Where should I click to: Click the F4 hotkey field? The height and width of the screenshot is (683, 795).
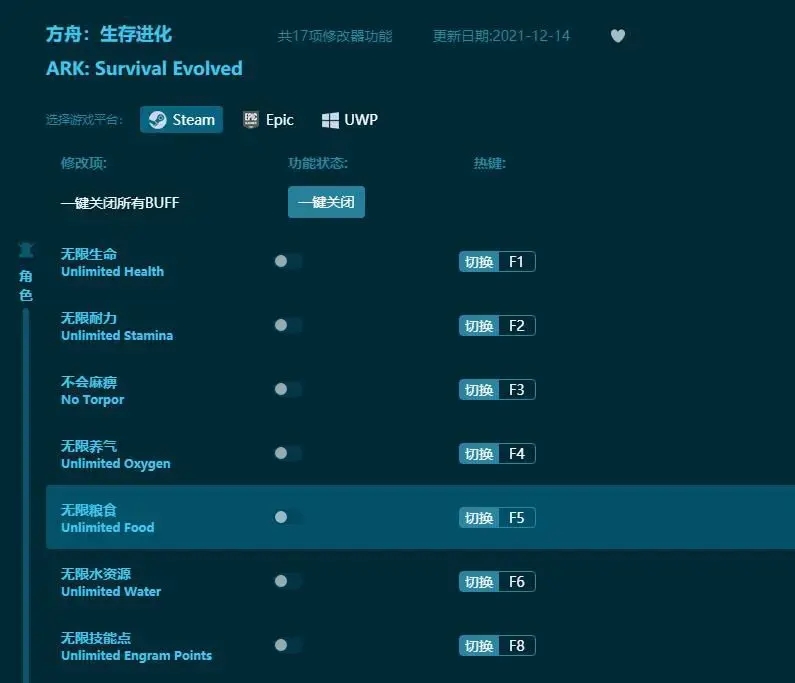[x=517, y=453]
